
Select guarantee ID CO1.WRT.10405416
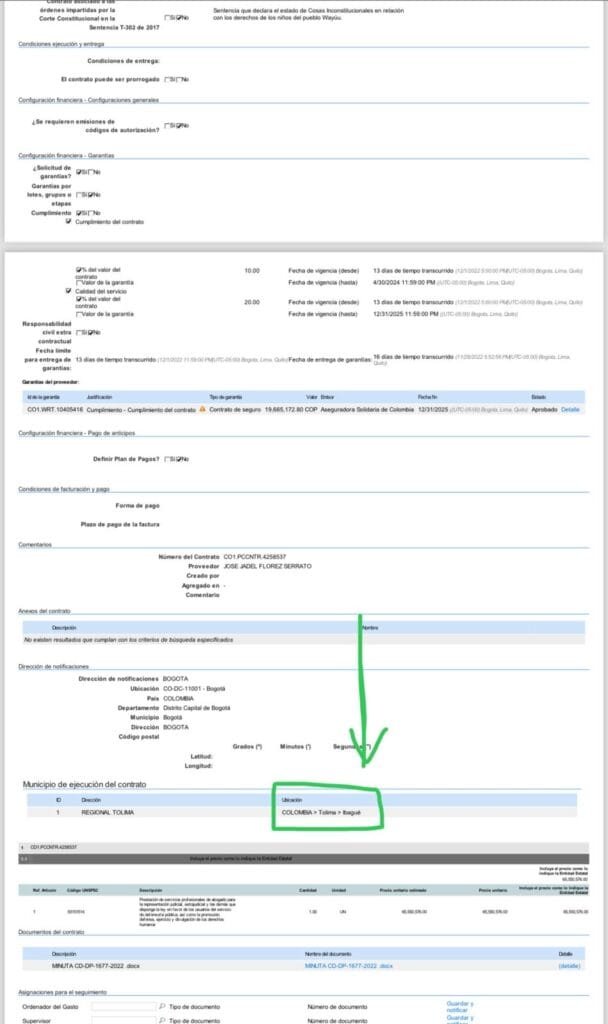(55, 409)
